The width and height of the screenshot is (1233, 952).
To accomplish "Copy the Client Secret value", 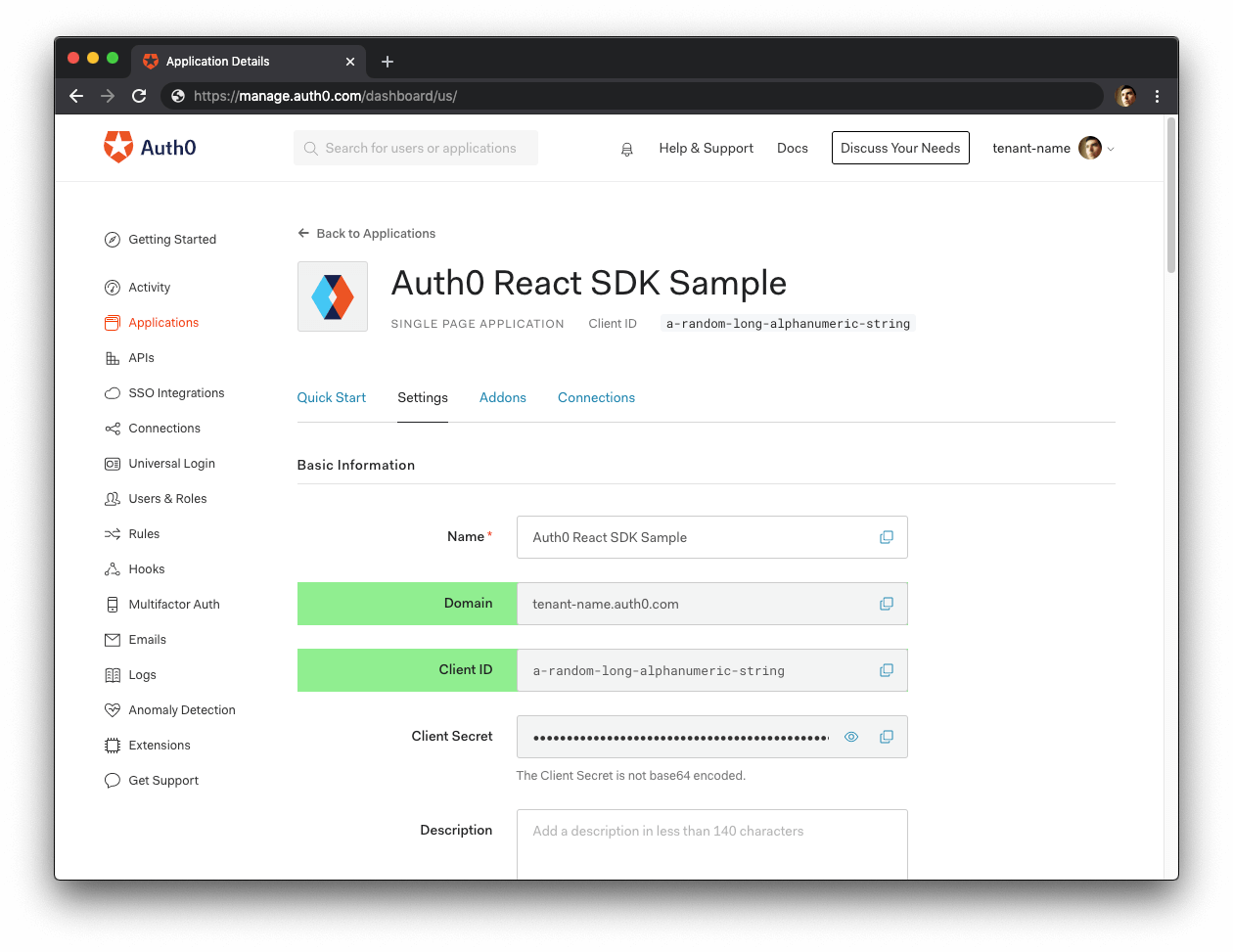I will pyautogui.click(x=887, y=737).
